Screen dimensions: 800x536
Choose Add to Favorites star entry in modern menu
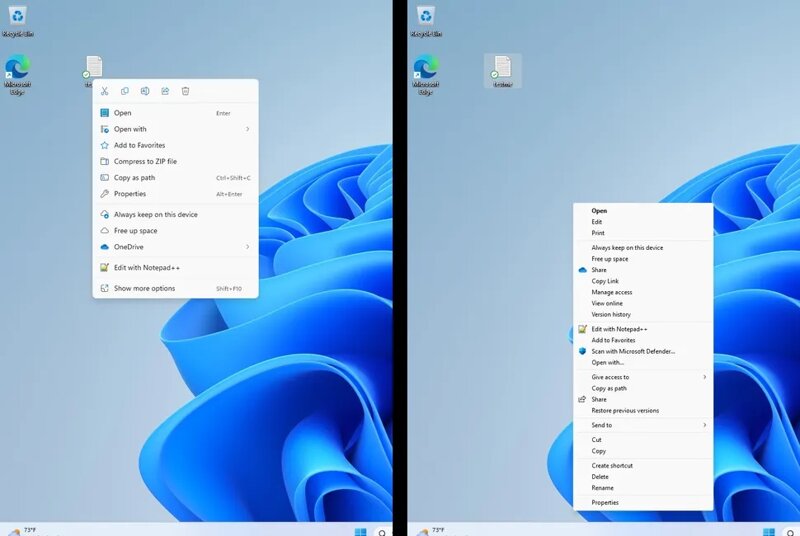(176, 145)
